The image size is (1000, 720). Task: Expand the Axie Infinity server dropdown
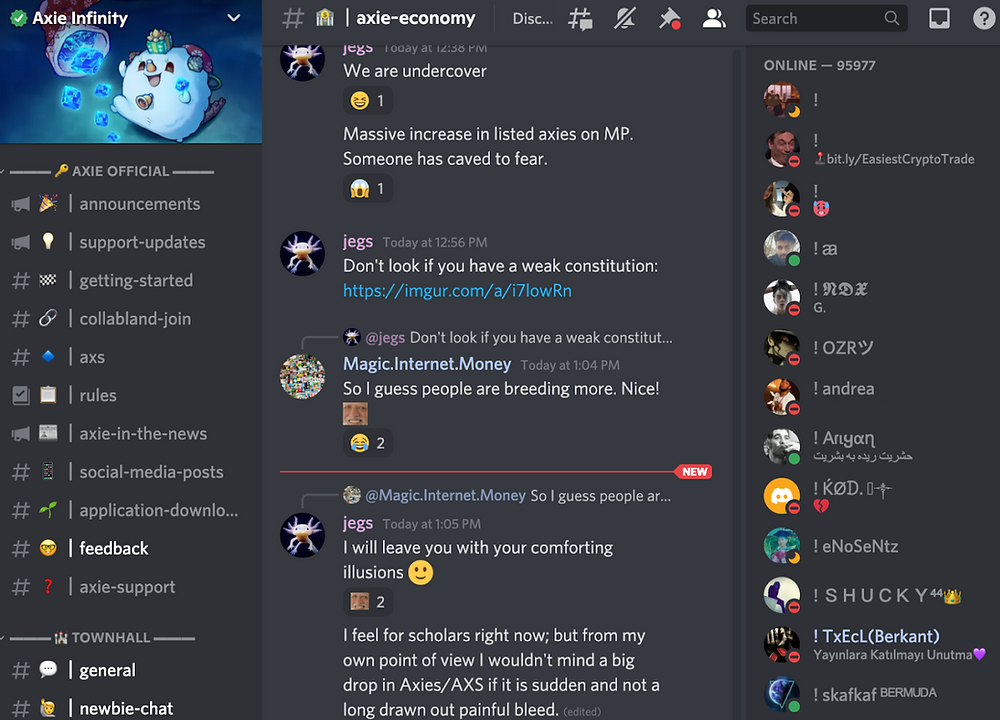[234, 18]
